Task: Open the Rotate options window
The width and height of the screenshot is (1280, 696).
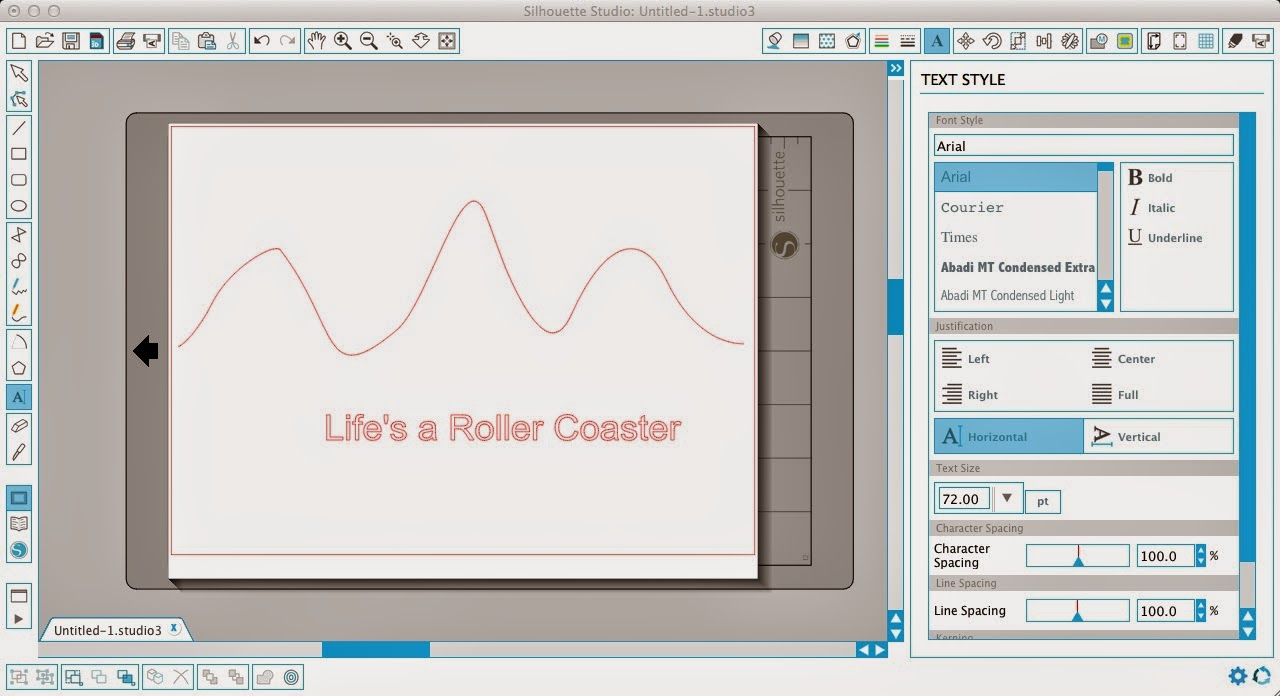Action: point(990,41)
